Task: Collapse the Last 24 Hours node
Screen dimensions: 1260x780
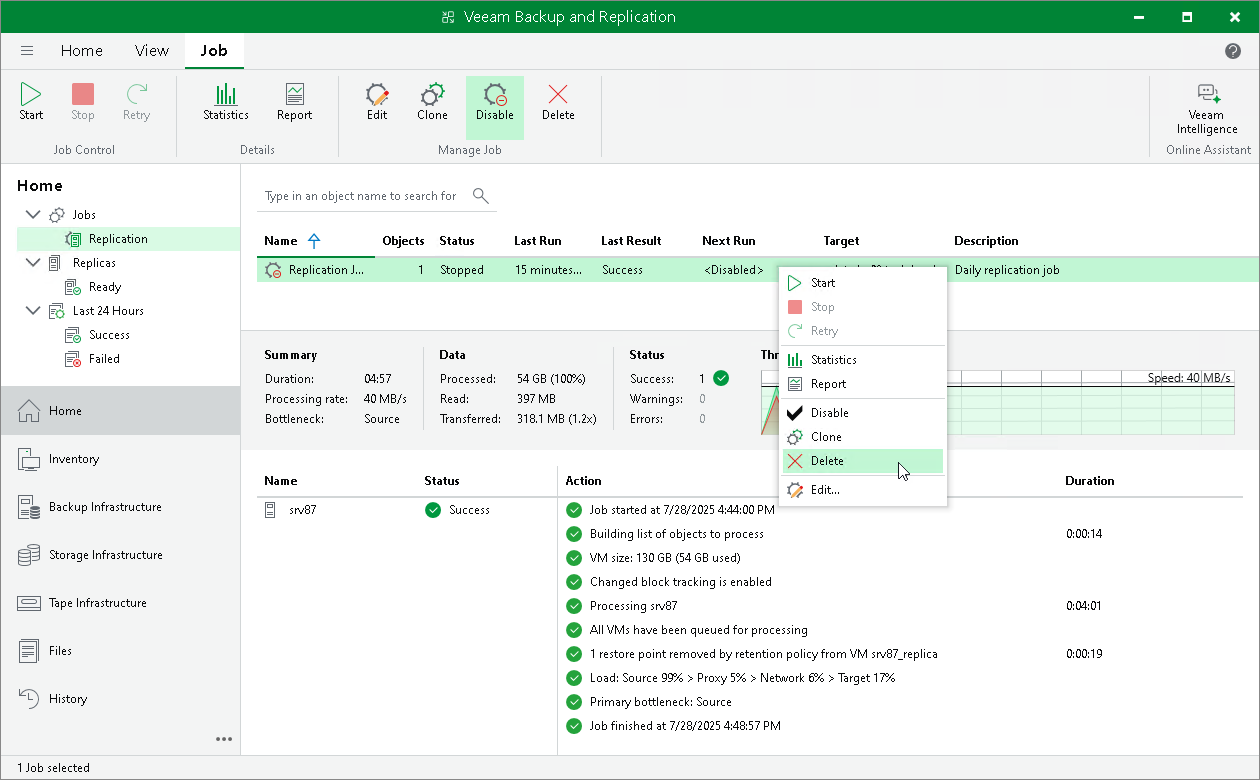Action: pos(33,311)
